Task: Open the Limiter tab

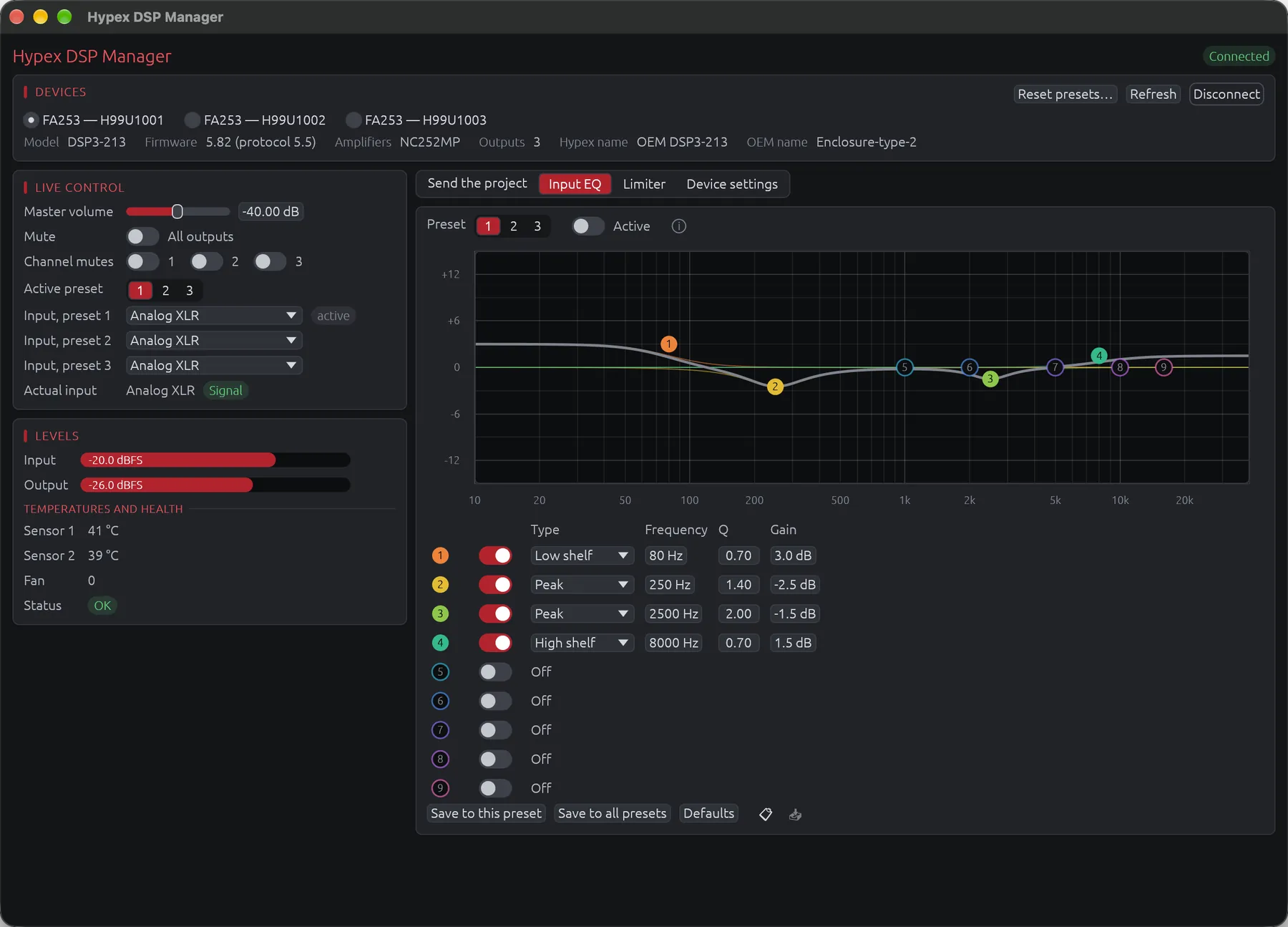Action: coord(644,184)
